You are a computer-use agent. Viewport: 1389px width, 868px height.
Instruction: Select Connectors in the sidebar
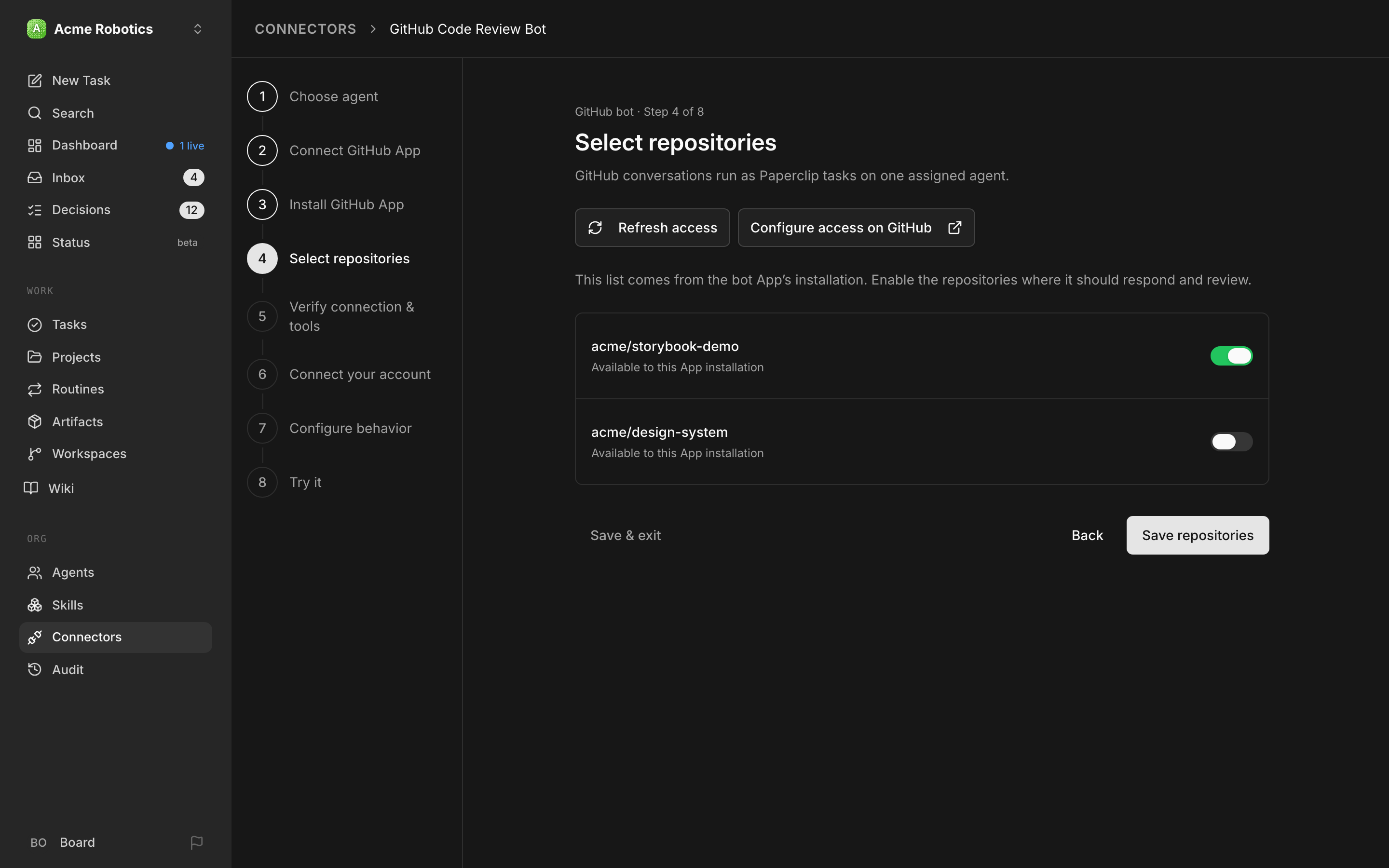(115, 637)
